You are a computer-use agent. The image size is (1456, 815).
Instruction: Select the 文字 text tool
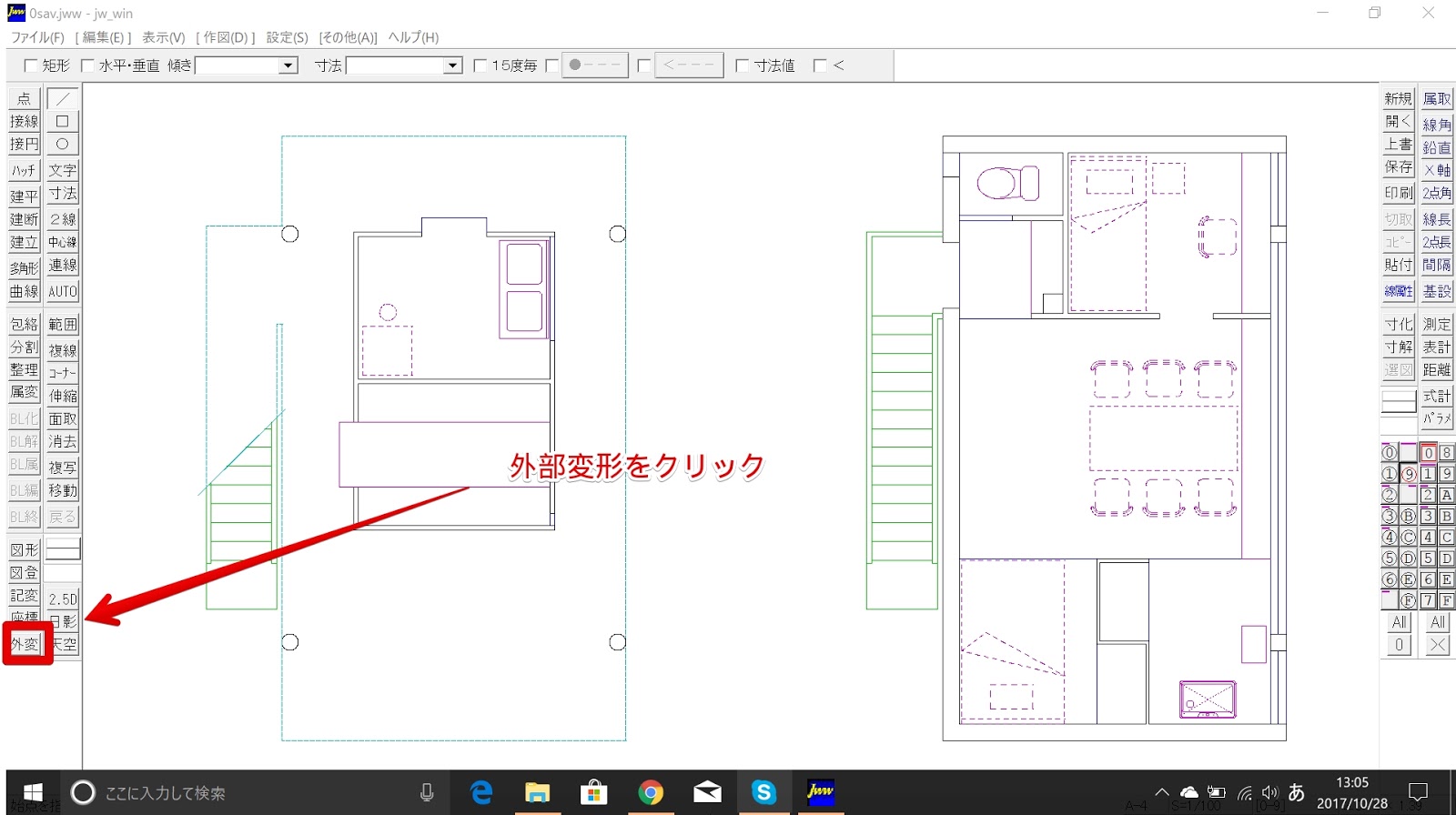(x=63, y=170)
